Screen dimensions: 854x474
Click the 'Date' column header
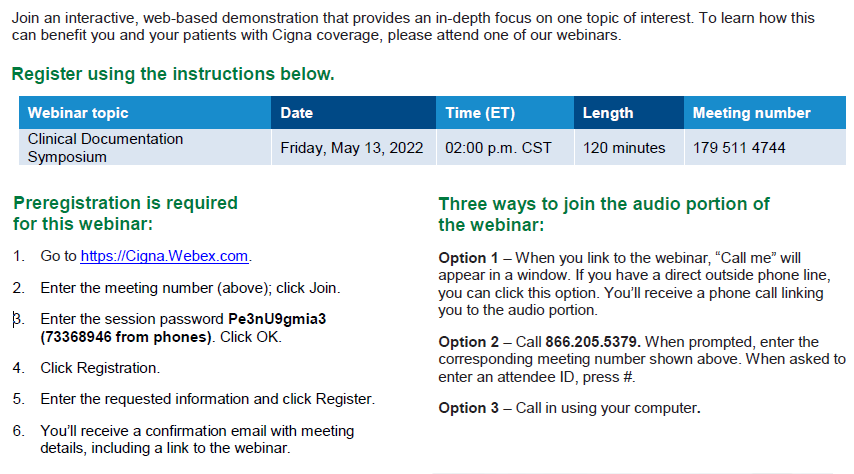[x=297, y=113]
